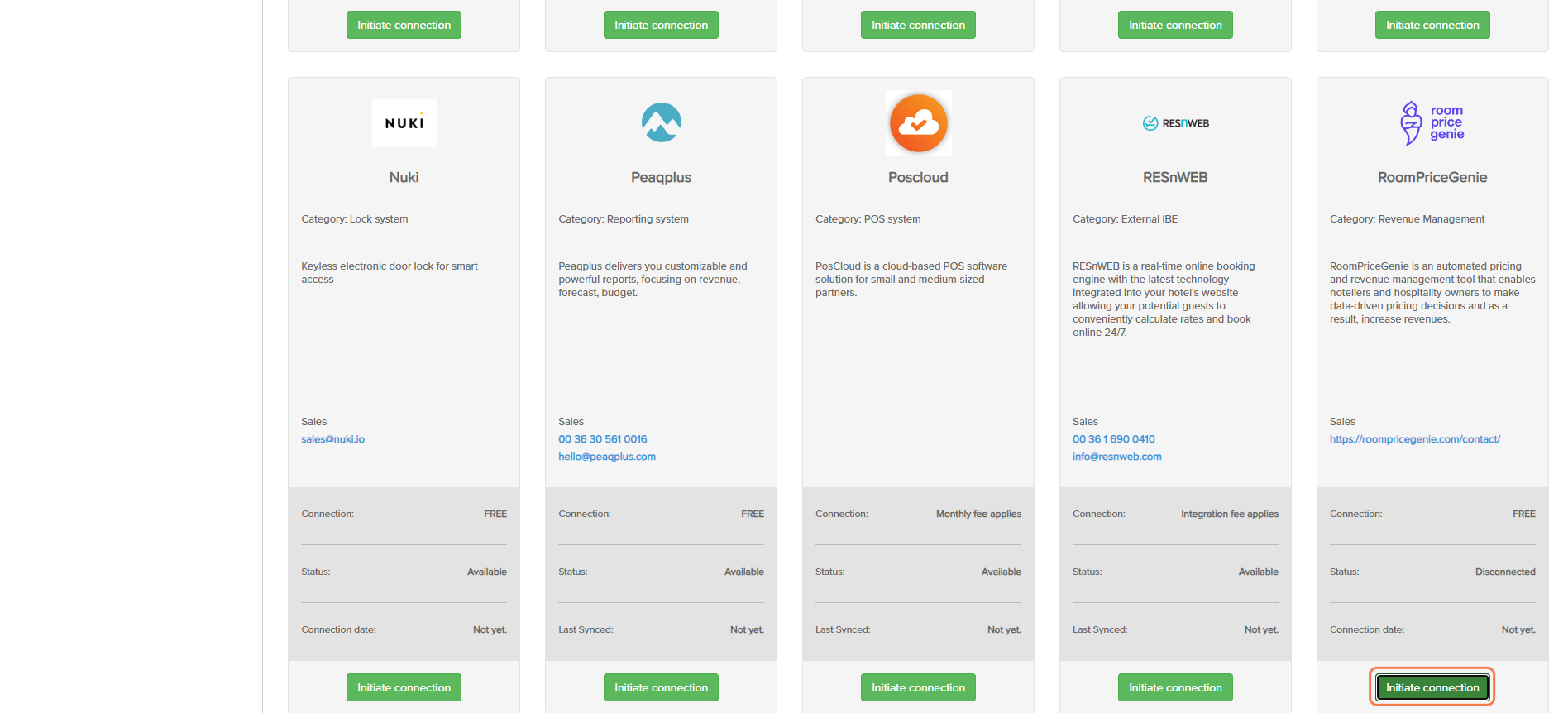1568x713 pixels.
Task: Initiate connection for Nuki
Action: click(404, 687)
